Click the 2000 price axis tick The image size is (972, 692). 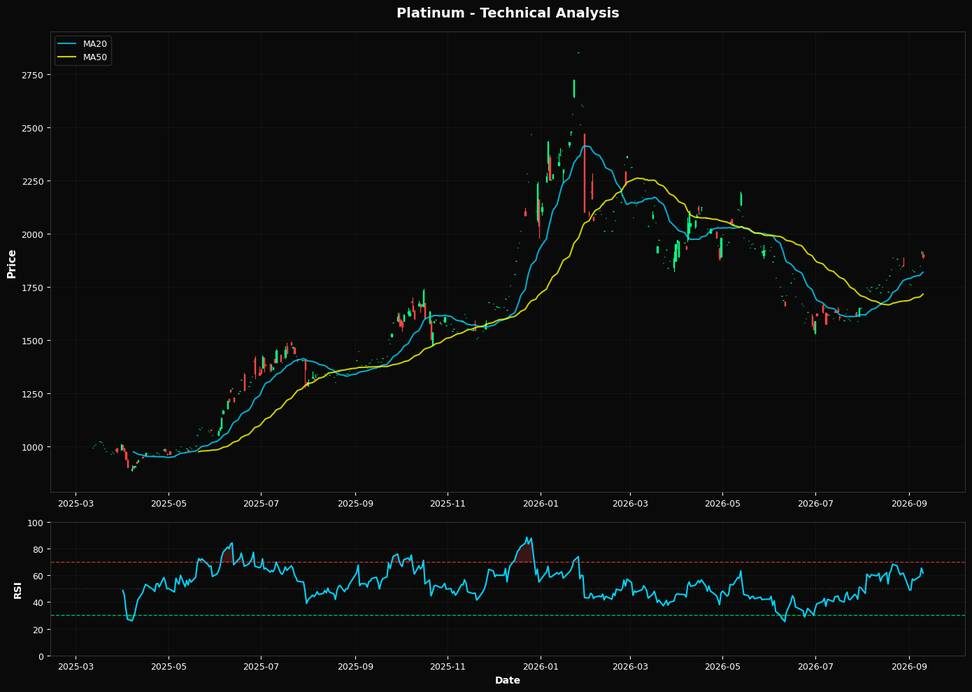(33, 234)
